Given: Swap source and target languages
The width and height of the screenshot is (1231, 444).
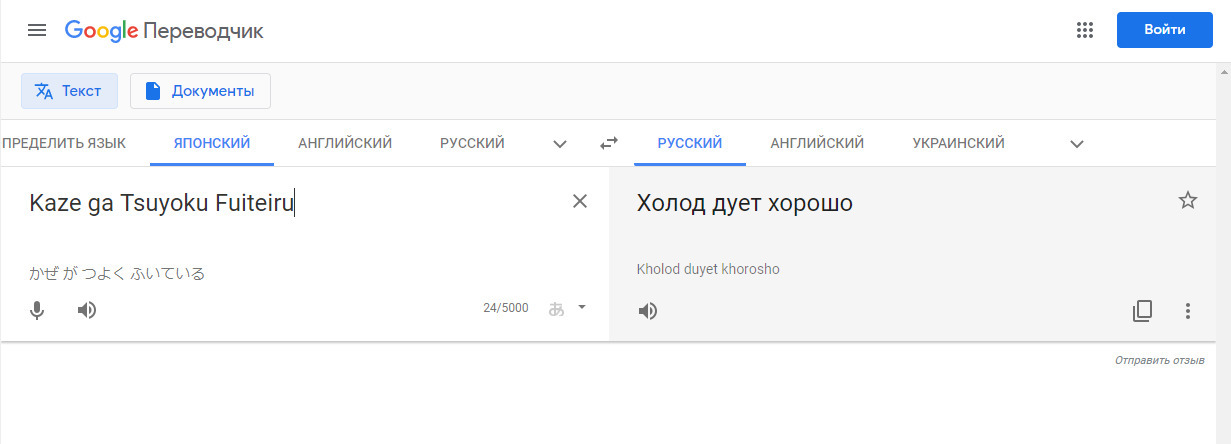Looking at the screenshot, I should point(609,143).
